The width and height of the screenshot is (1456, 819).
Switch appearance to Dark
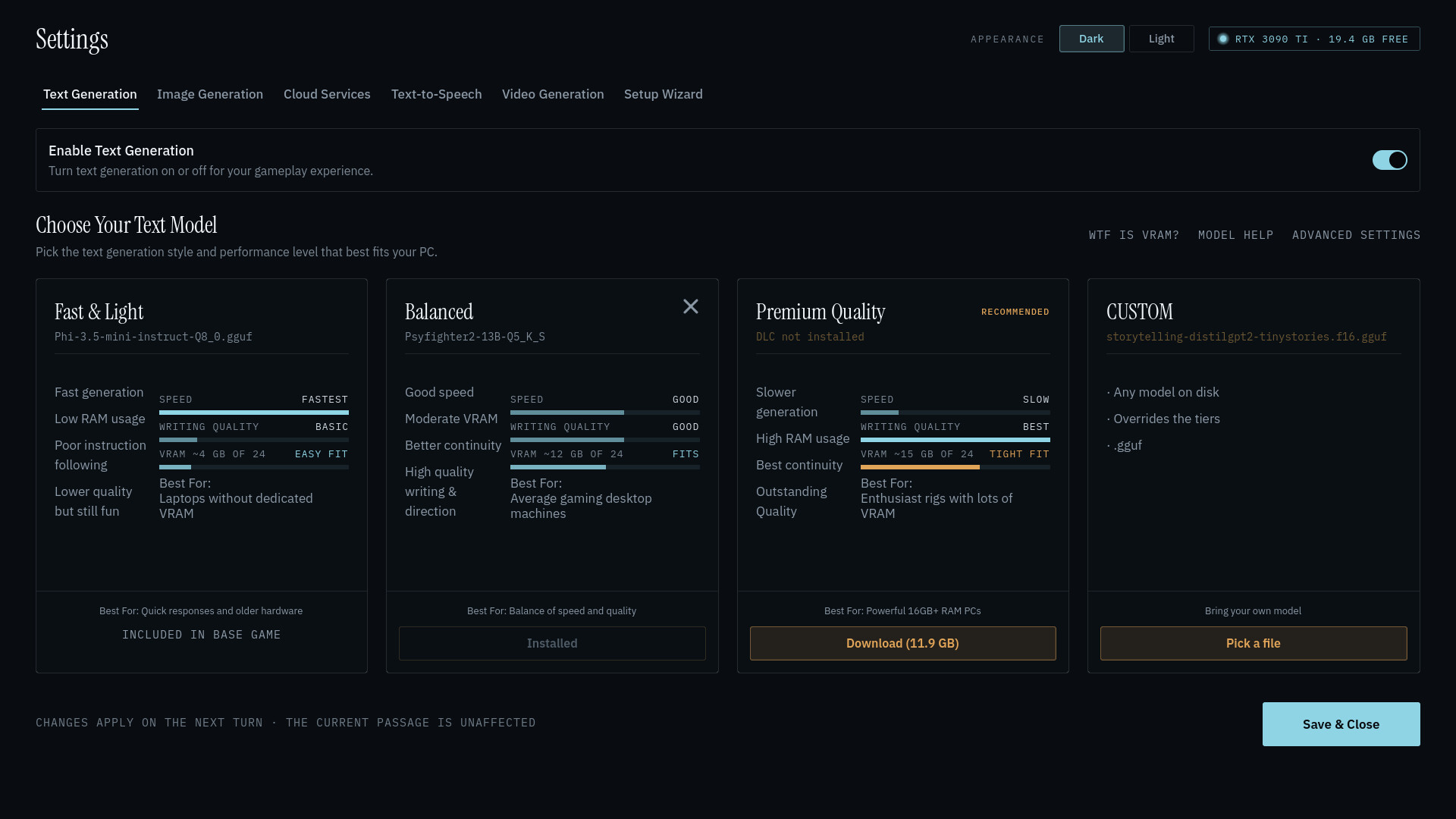click(x=1091, y=39)
